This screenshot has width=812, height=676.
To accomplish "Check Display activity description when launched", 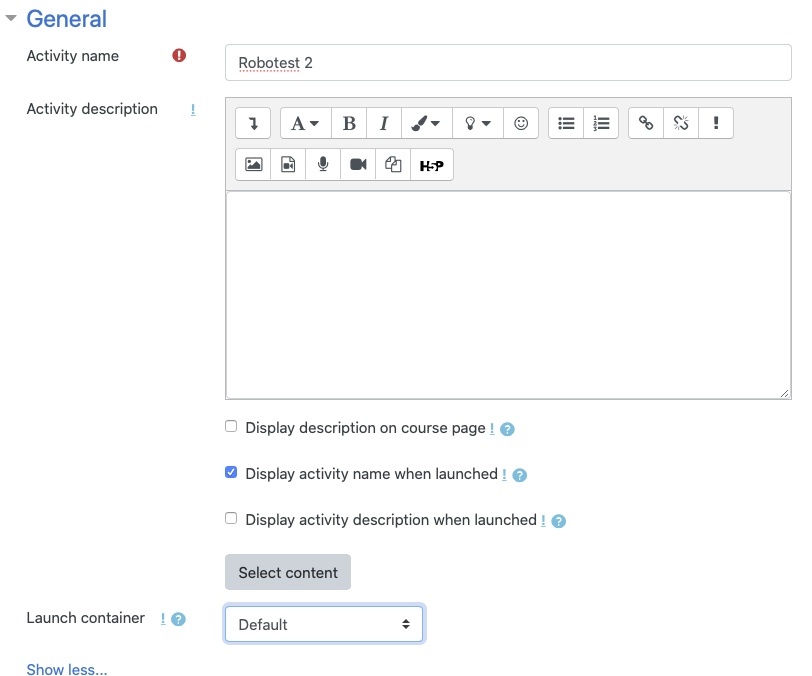I will click(231, 518).
